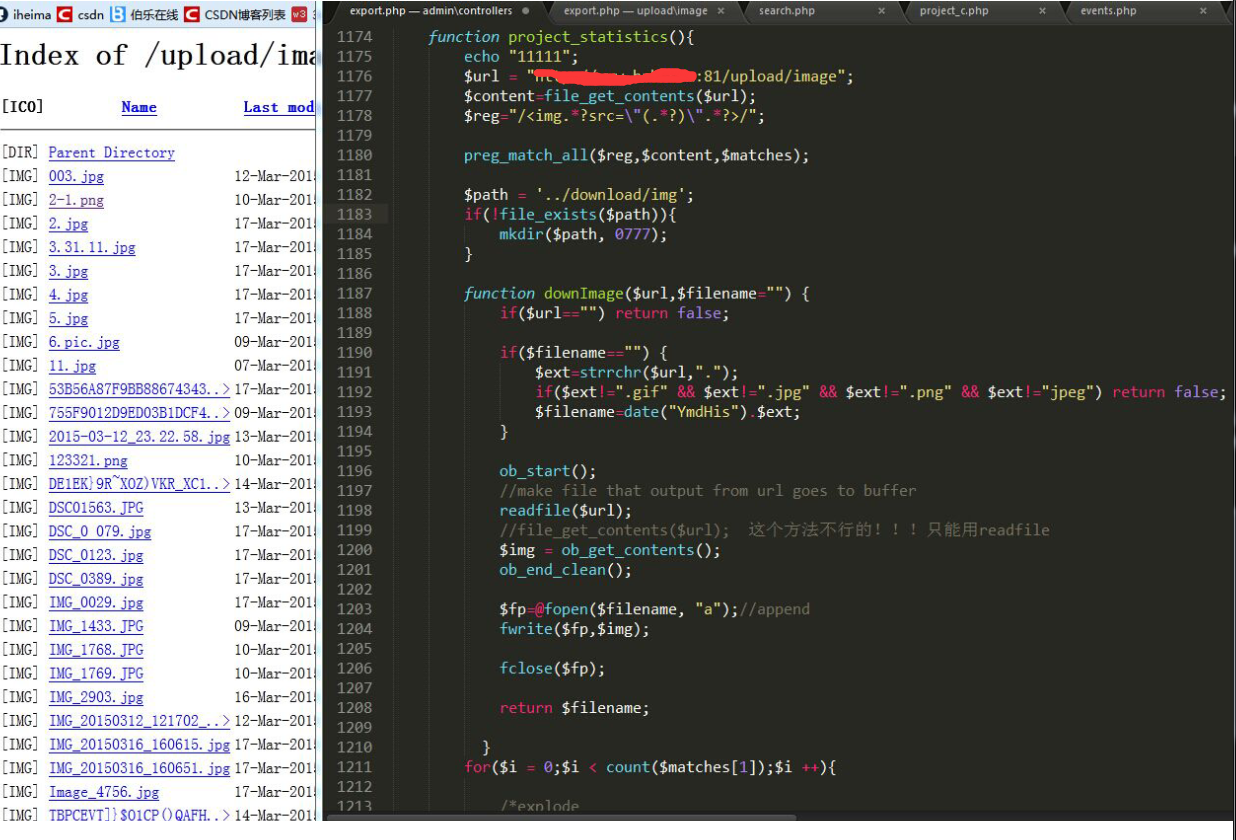Open the 123321.png file link
This screenshot has width=1236, height=840.
[88, 461]
